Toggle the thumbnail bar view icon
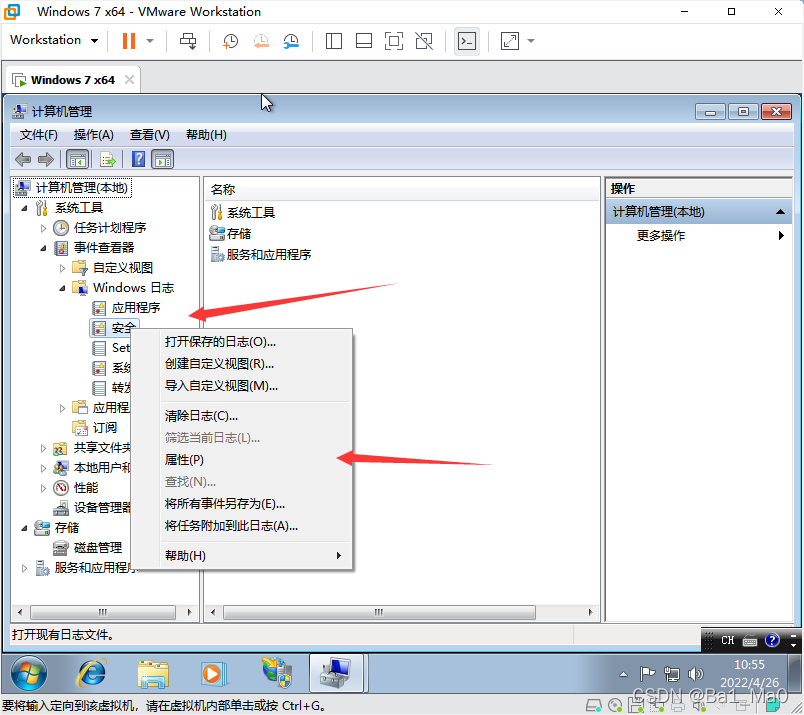 point(364,41)
